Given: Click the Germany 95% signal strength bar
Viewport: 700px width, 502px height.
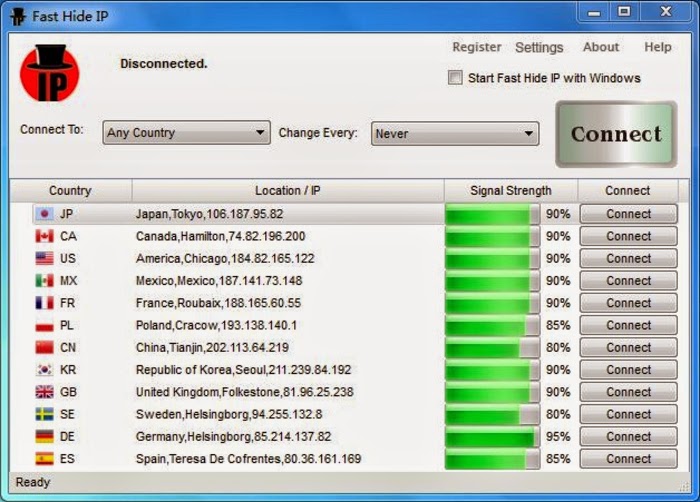Looking at the screenshot, I should pos(492,436).
